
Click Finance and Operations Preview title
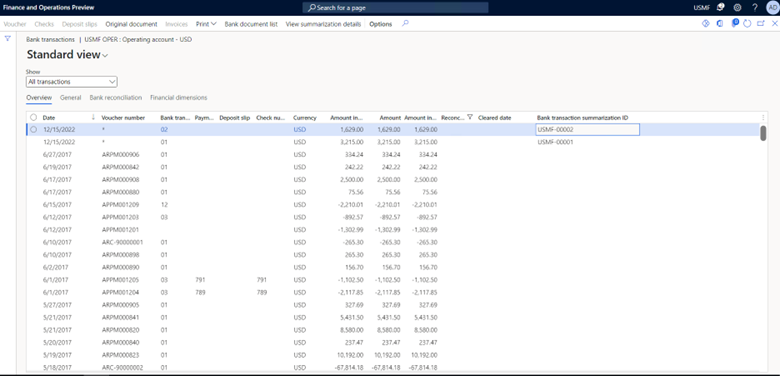[49, 8]
